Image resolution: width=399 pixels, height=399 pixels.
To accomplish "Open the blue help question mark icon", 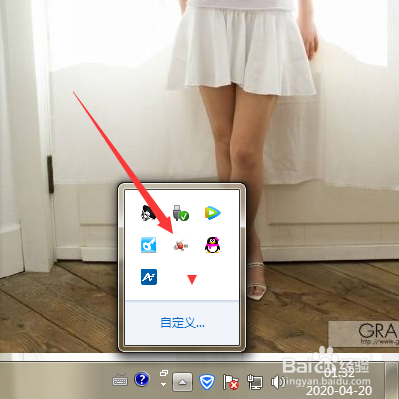I will (x=142, y=379).
